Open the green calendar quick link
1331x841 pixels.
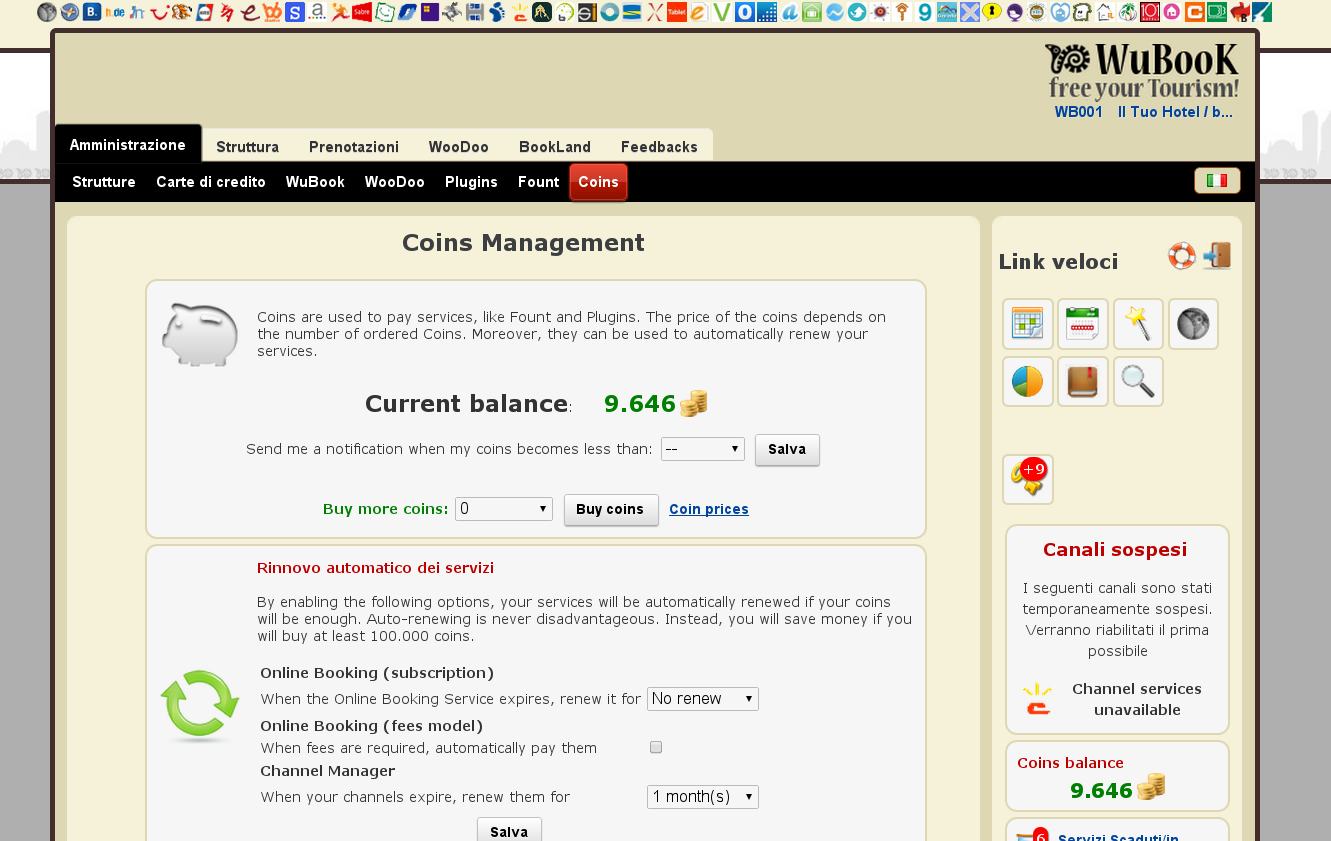coord(1083,324)
